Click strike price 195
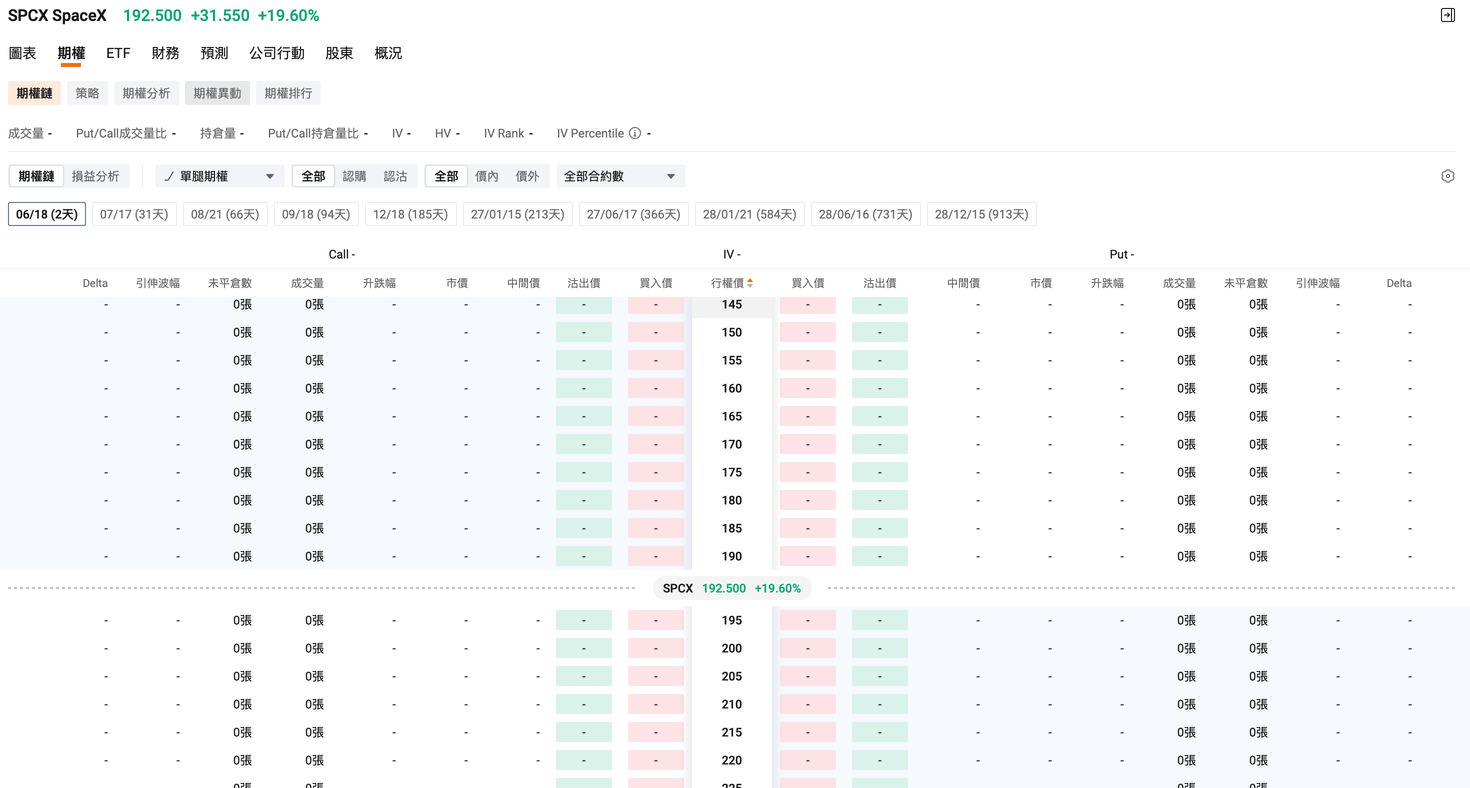 [x=732, y=620]
